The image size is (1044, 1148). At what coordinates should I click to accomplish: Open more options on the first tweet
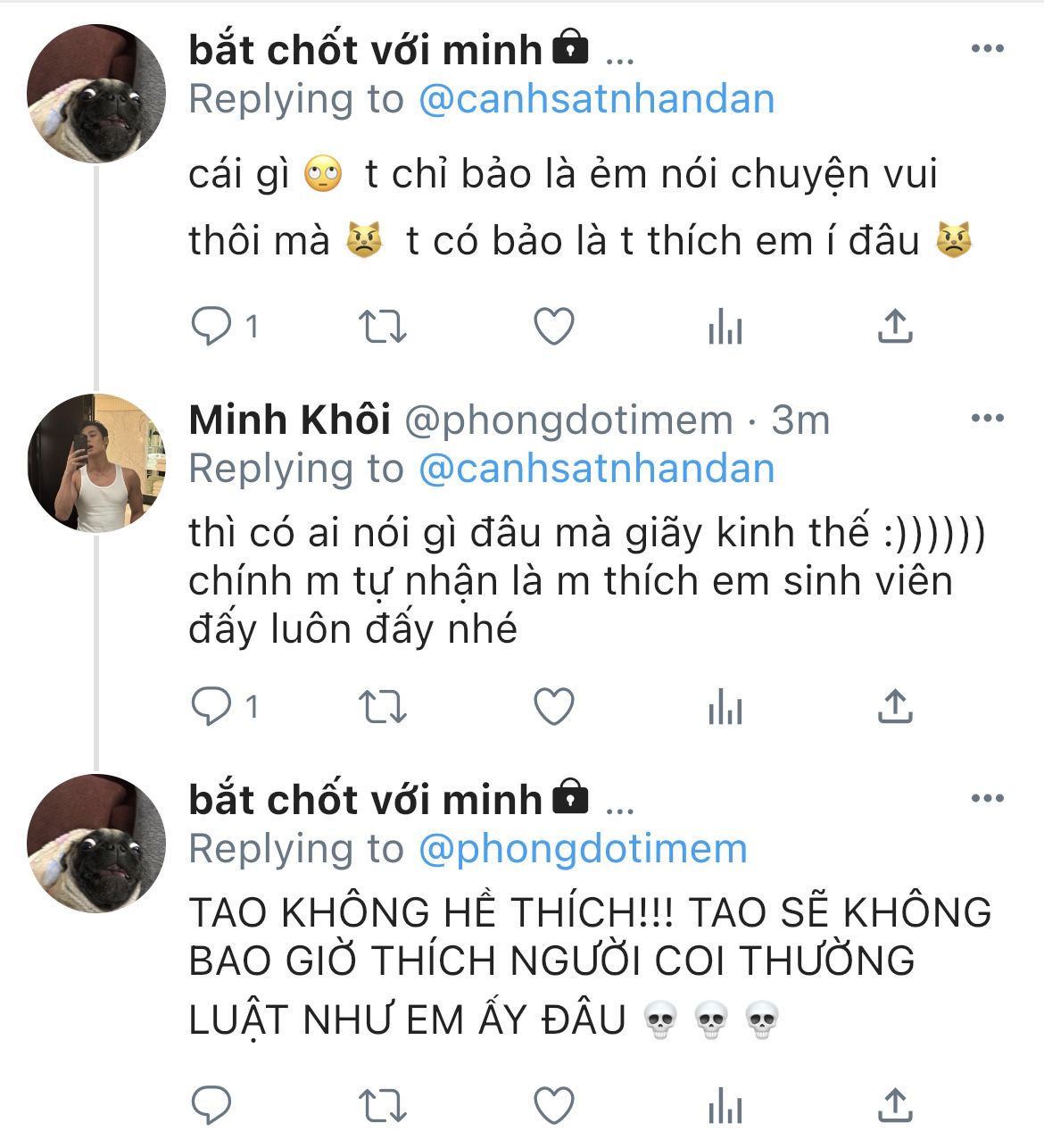tap(987, 49)
